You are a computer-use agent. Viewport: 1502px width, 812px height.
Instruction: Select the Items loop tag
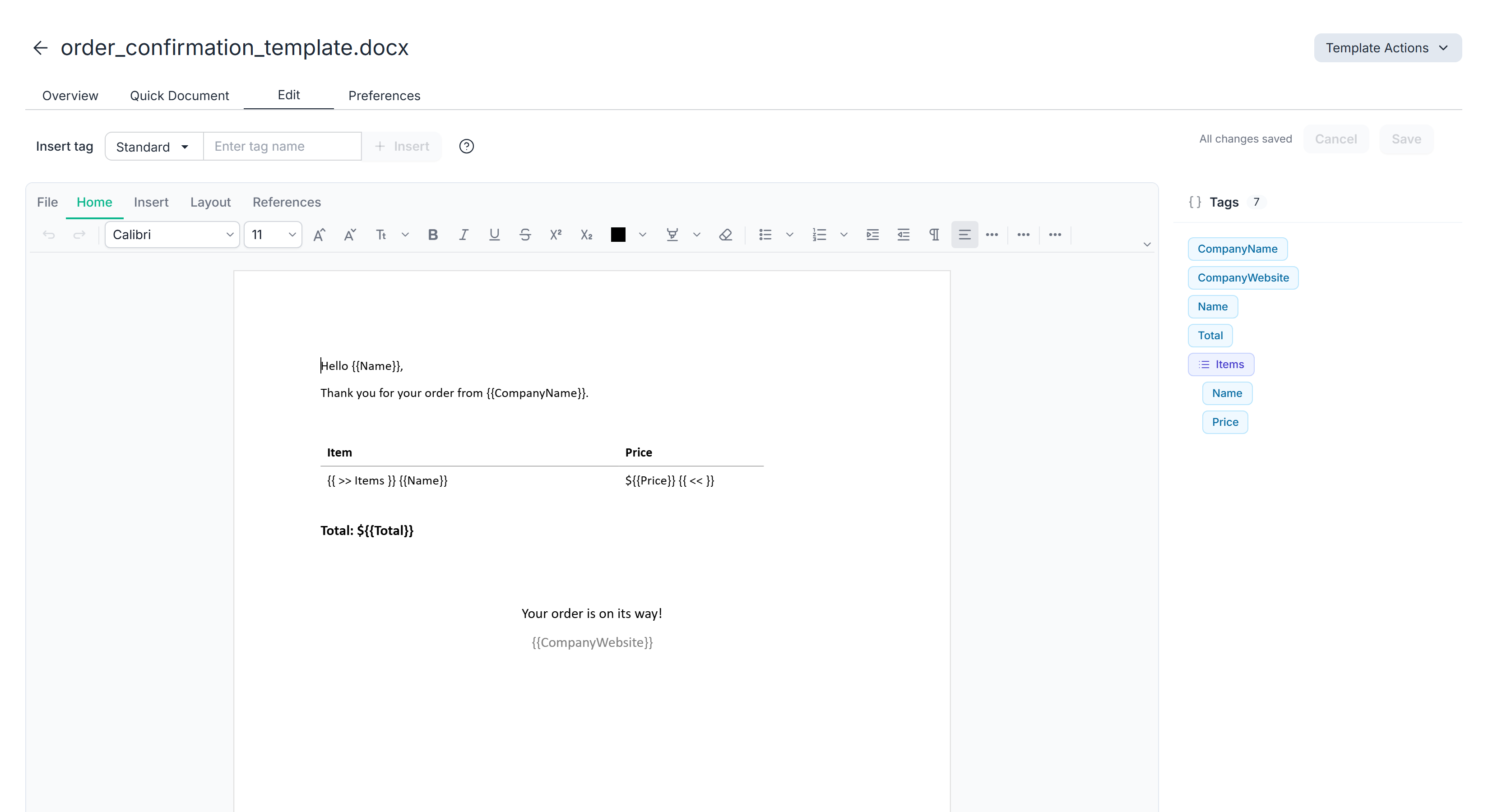tap(1221, 364)
